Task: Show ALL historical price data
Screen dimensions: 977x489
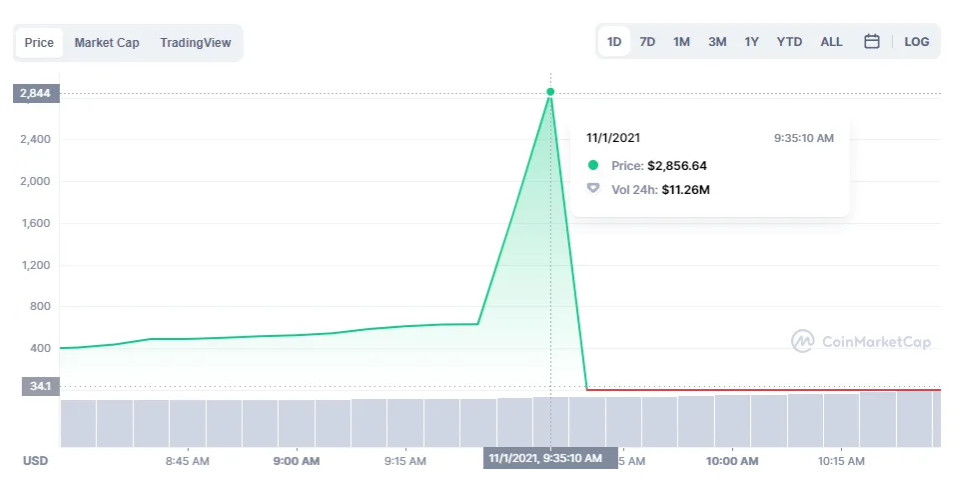Action: pyautogui.click(x=831, y=42)
